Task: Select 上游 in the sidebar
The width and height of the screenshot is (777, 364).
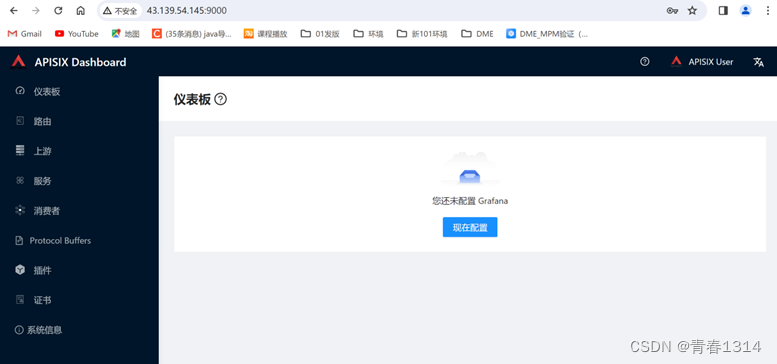Action: point(79,151)
